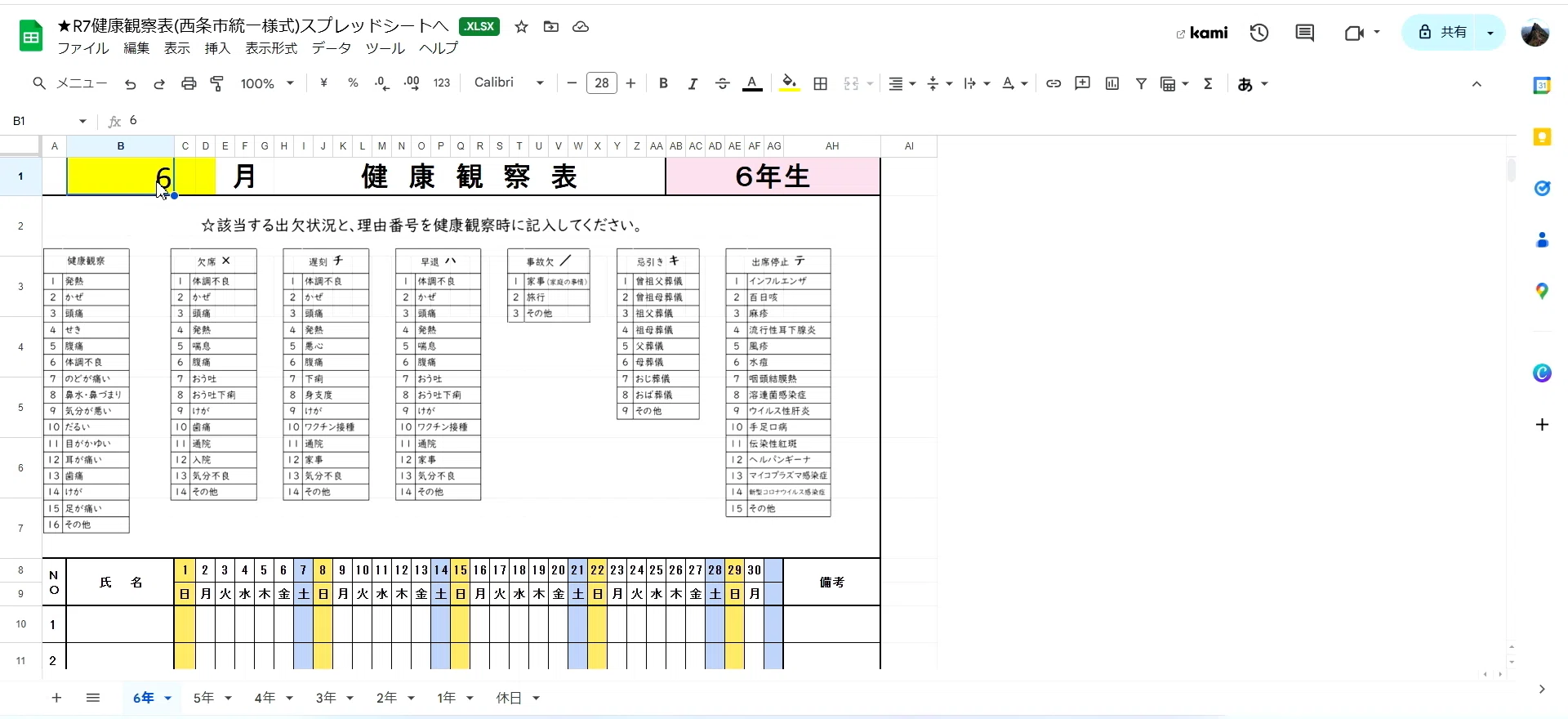Image resolution: width=1568 pixels, height=719 pixels.
Task: Open the borders tool
Action: pos(821,83)
